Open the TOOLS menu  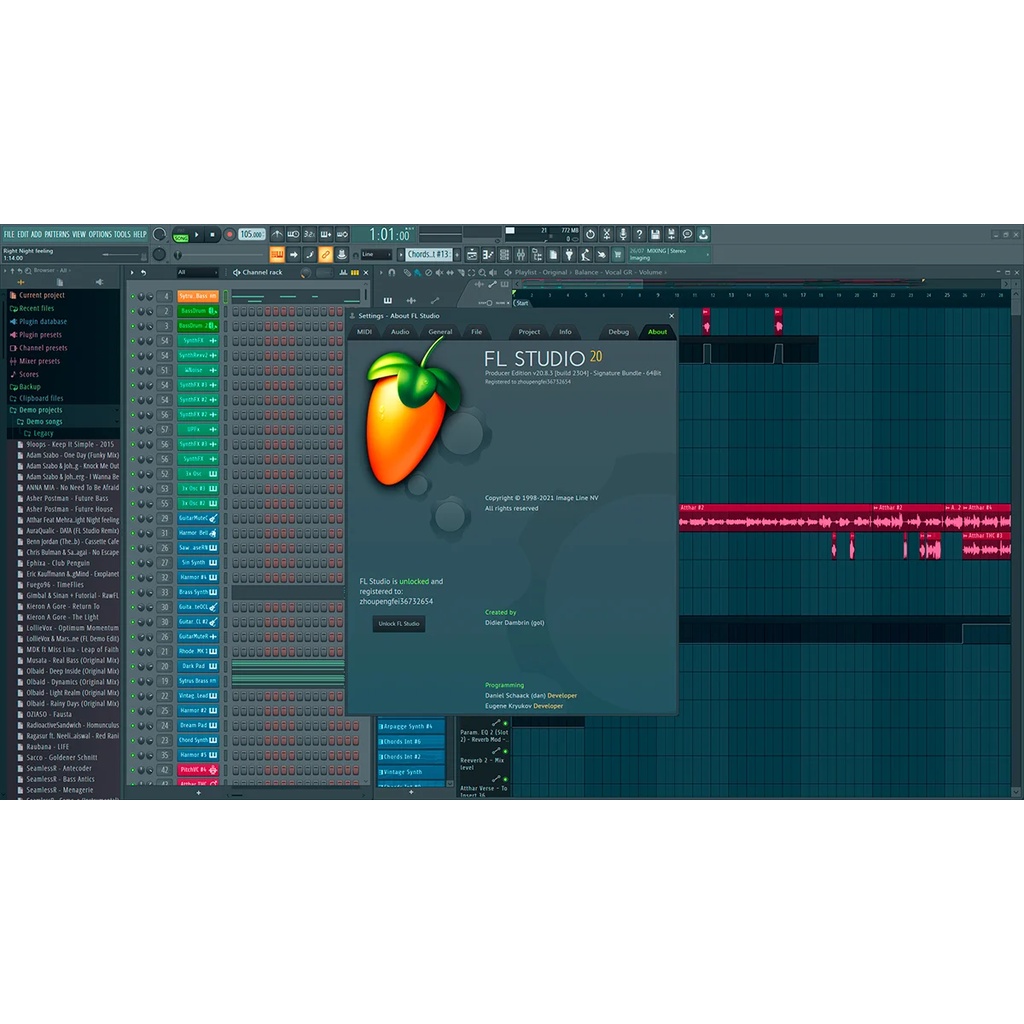tap(122, 234)
